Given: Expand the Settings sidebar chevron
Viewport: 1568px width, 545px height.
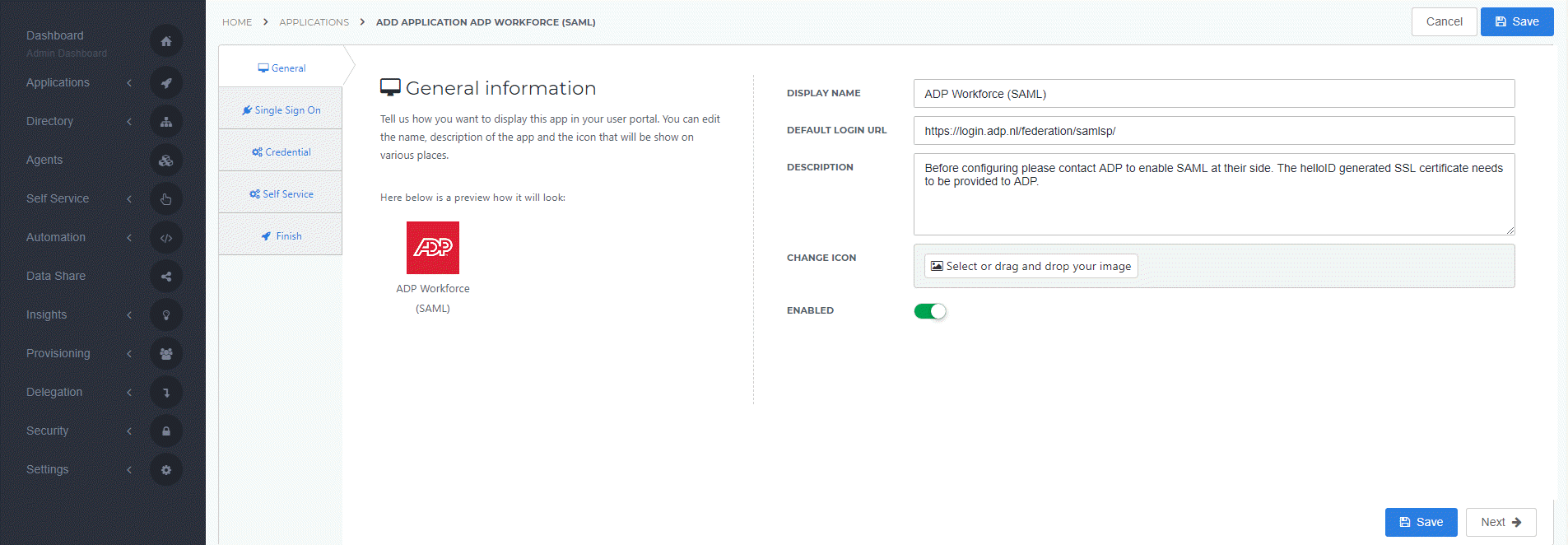Looking at the screenshot, I should pyautogui.click(x=129, y=469).
